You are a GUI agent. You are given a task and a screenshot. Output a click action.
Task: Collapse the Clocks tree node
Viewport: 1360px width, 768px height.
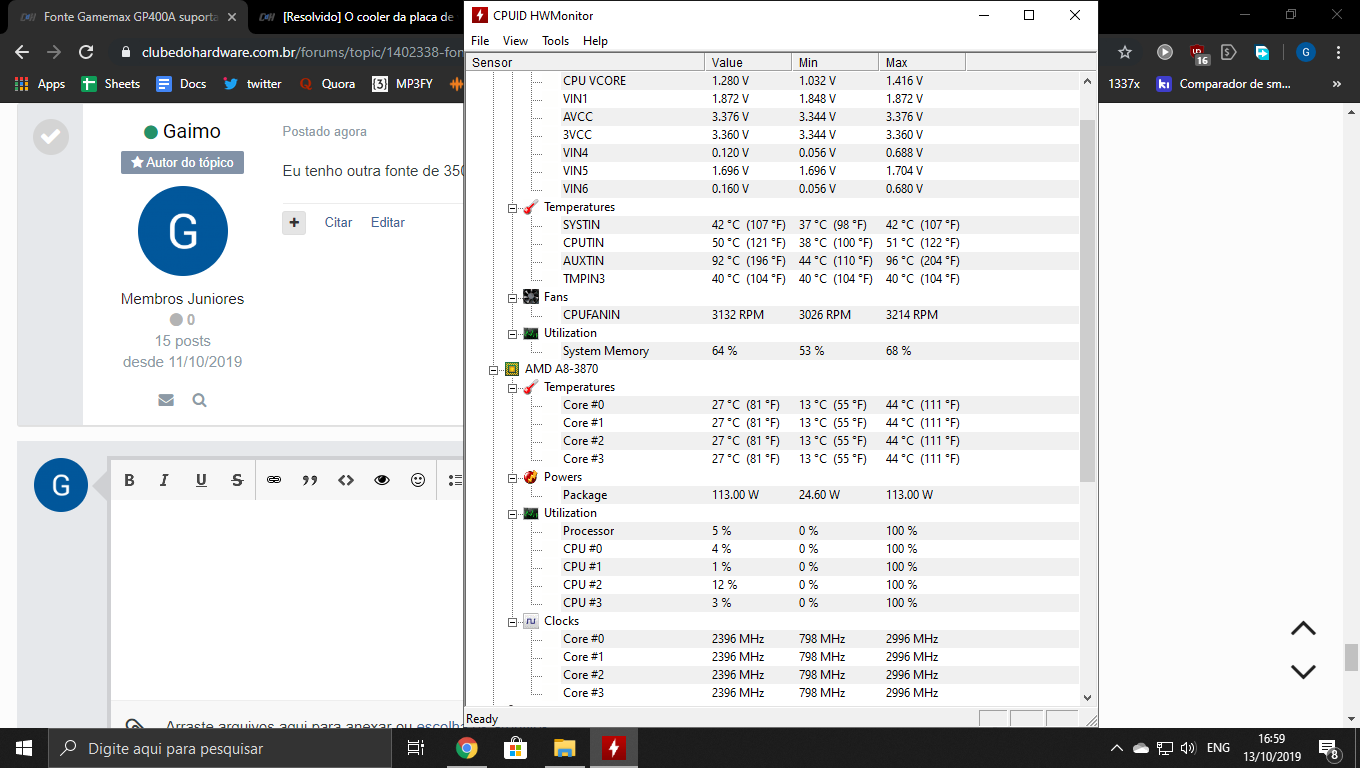512,621
